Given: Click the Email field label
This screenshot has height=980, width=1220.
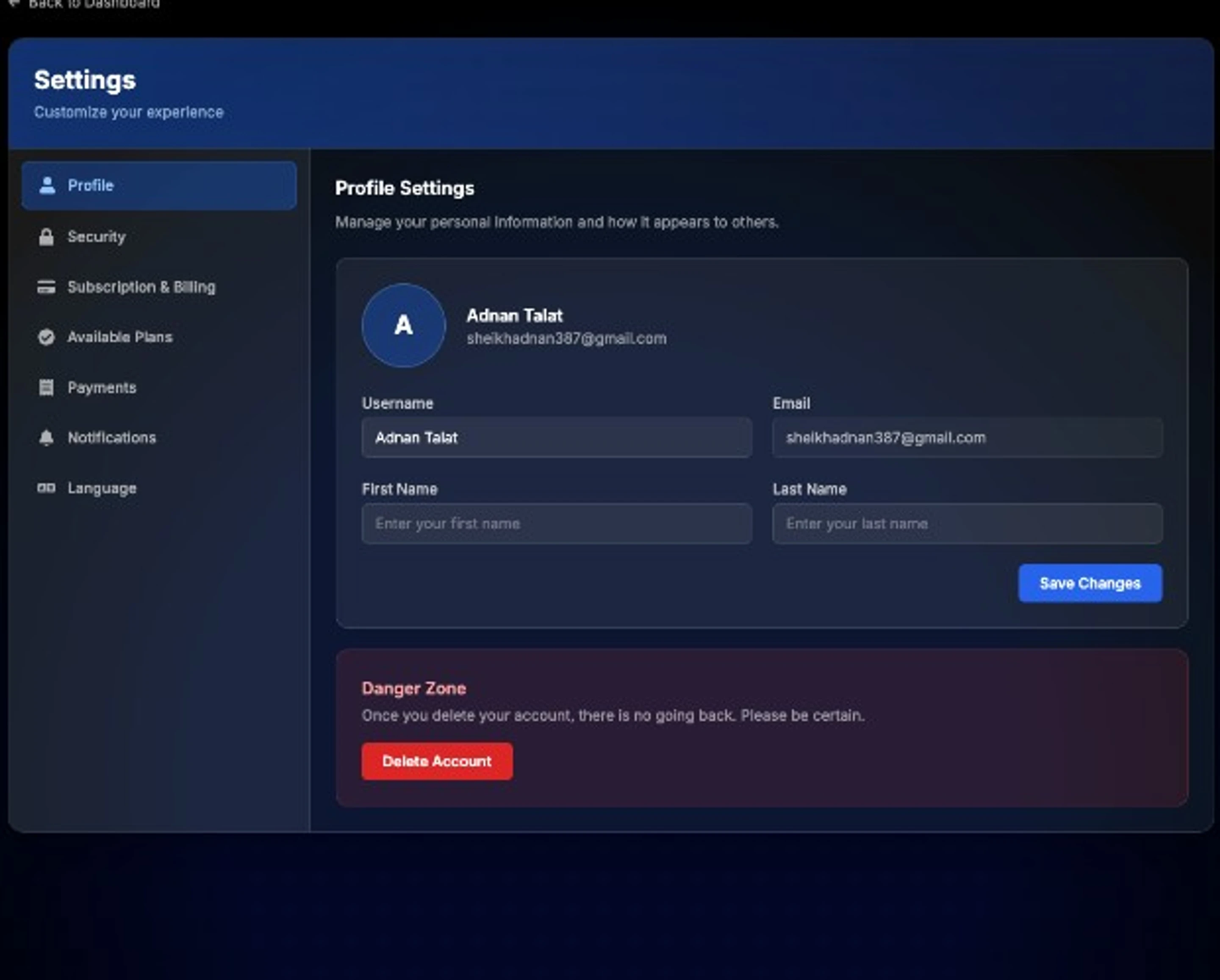Looking at the screenshot, I should pyautogui.click(x=792, y=404).
